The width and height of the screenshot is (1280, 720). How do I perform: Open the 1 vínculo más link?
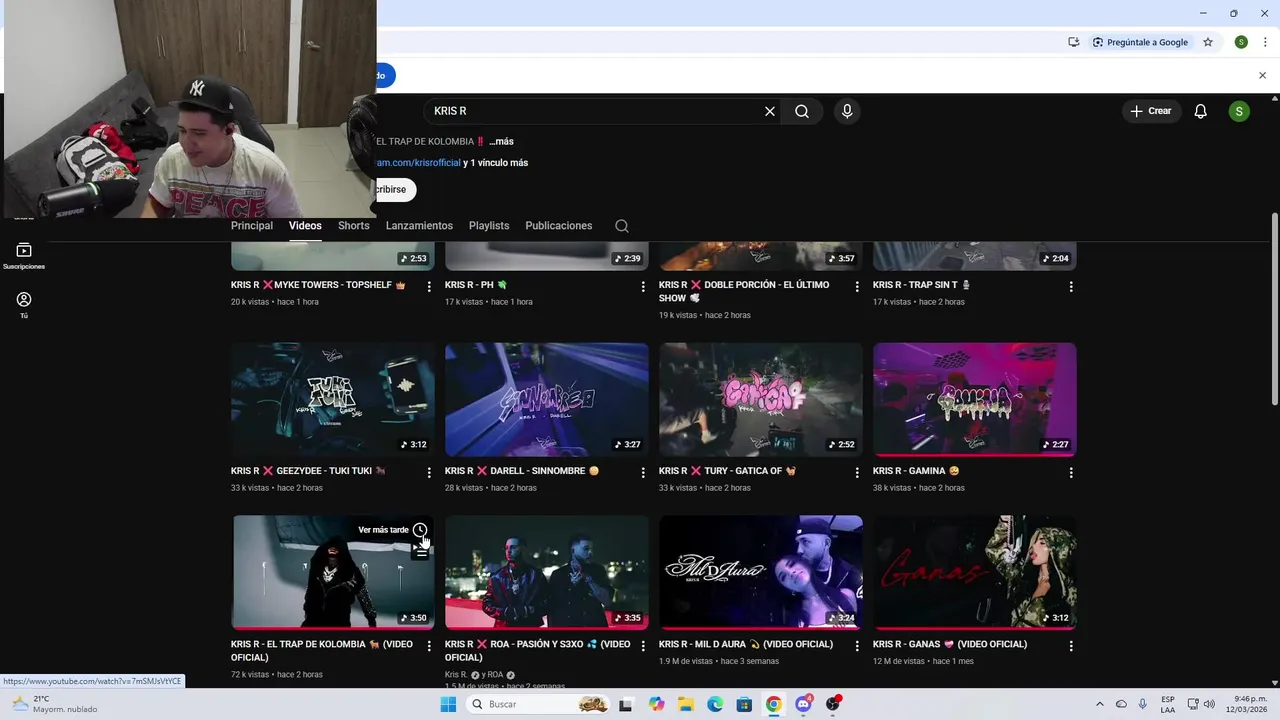point(495,163)
